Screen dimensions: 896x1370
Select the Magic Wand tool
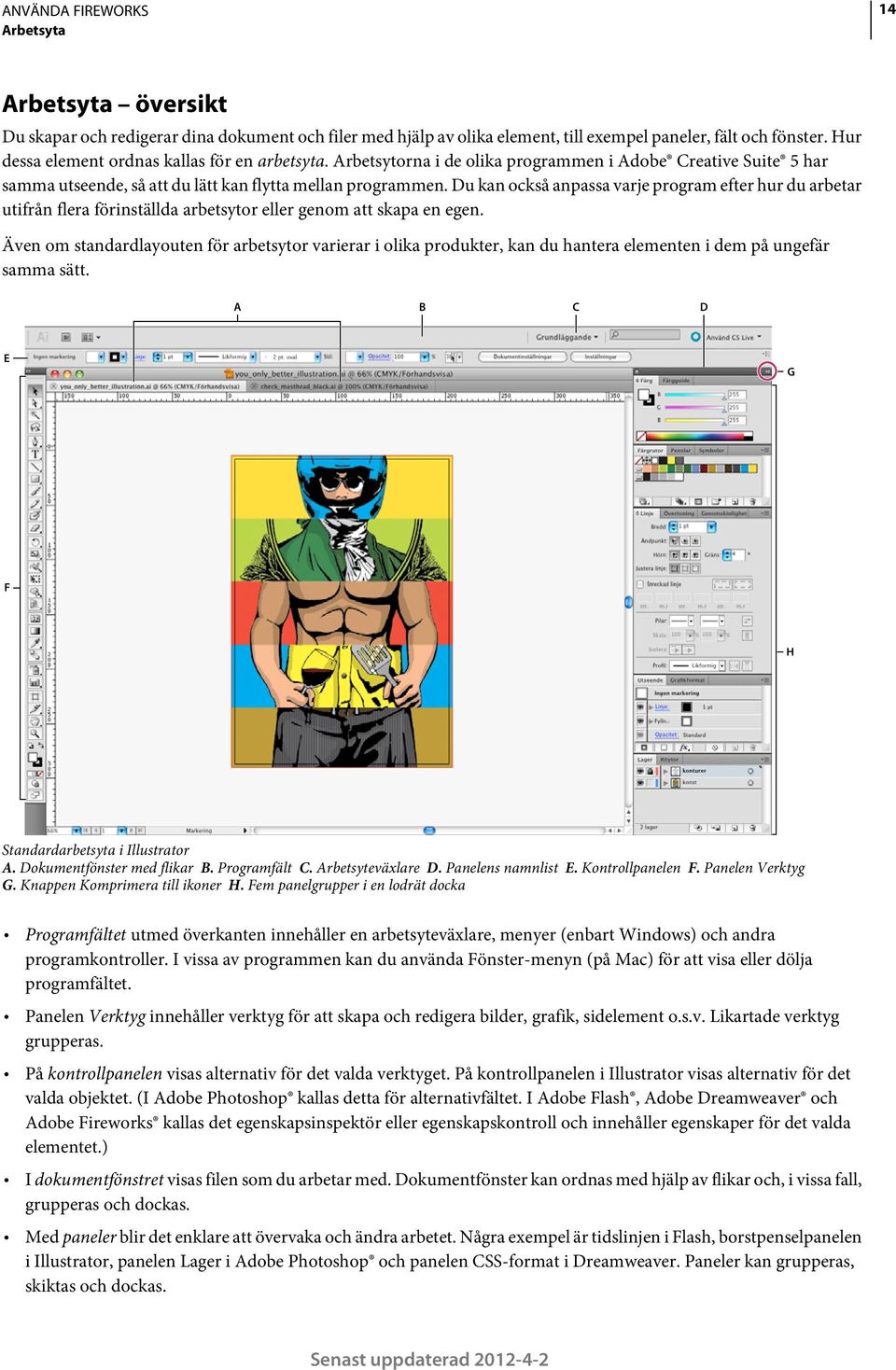click(x=35, y=415)
